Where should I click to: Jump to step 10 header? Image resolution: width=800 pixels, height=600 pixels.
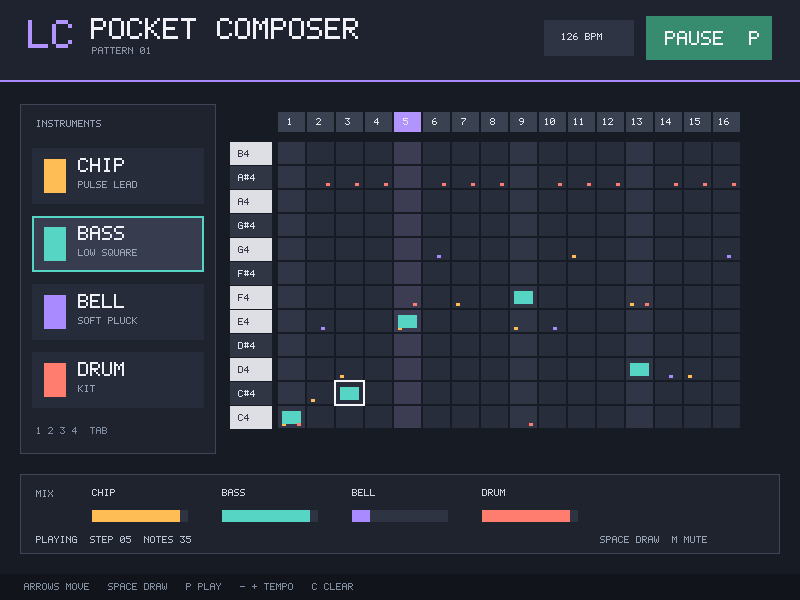(553, 122)
